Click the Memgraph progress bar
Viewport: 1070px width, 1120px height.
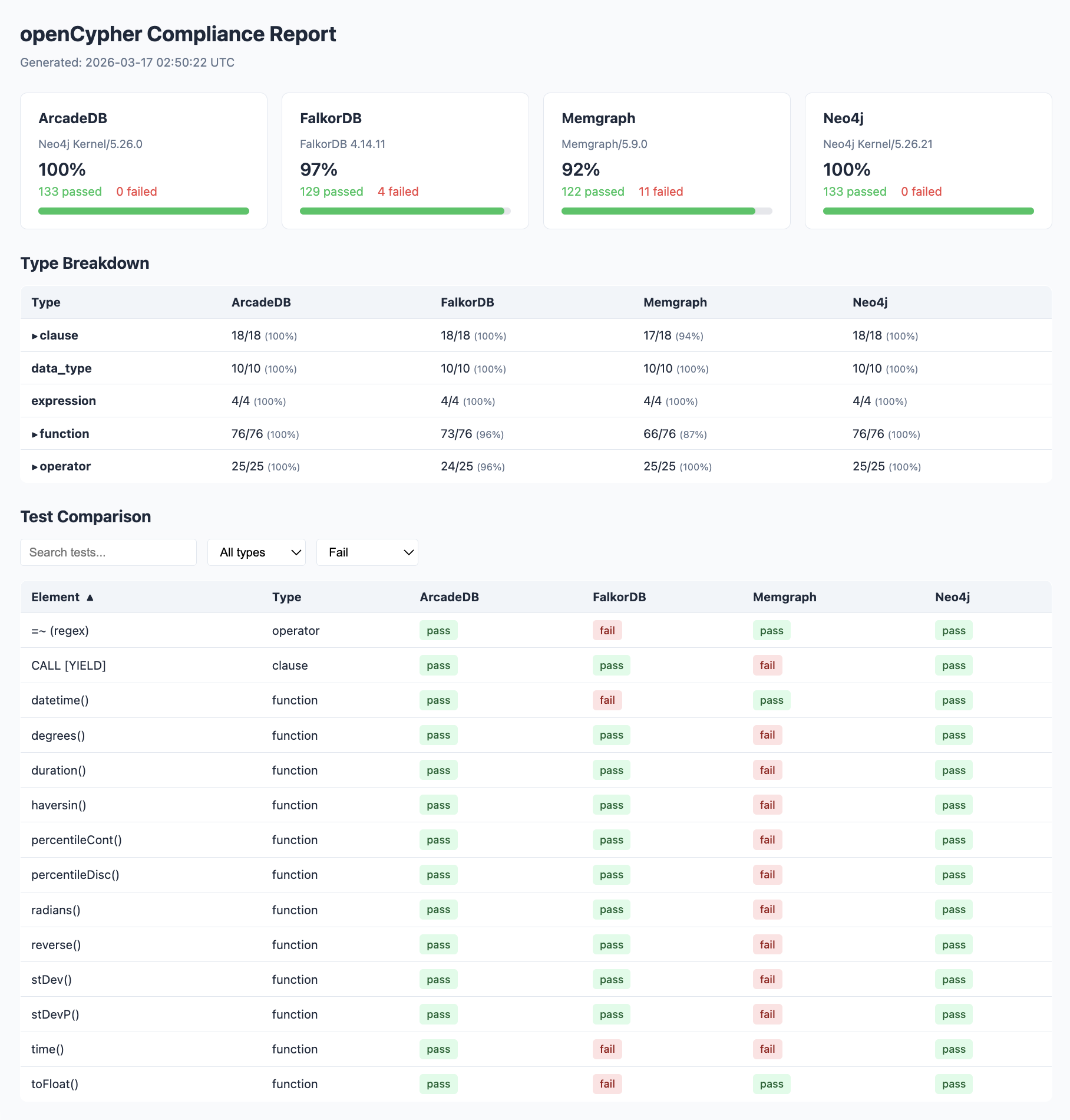click(667, 211)
